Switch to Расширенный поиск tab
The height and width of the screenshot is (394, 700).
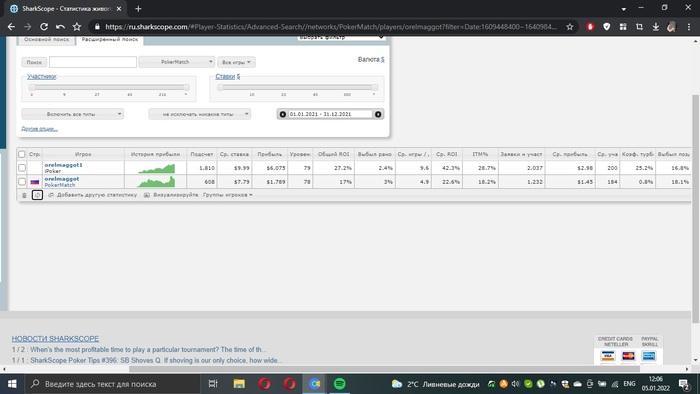tap(110, 40)
